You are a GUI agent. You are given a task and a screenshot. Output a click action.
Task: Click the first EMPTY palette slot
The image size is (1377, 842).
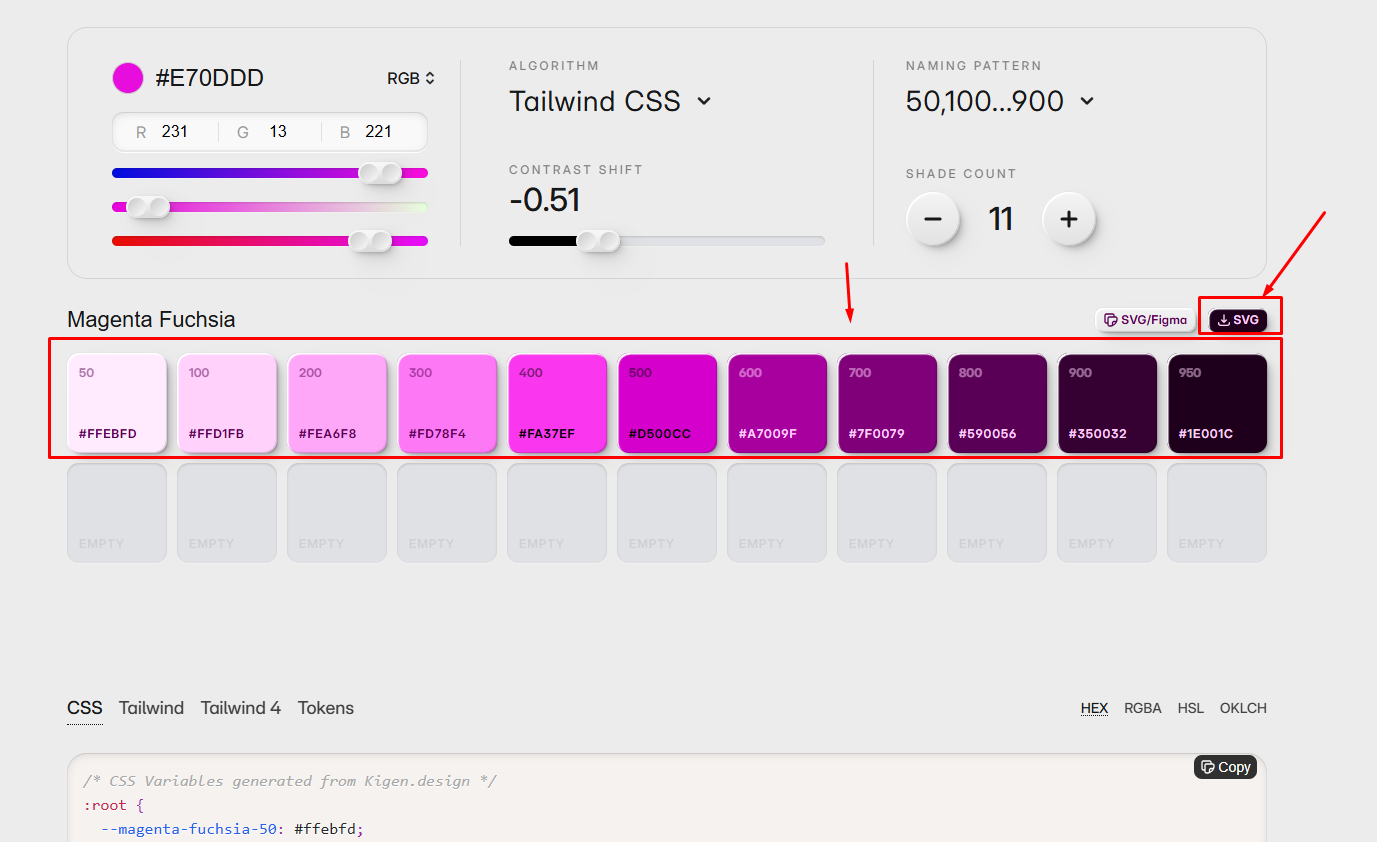(116, 511)
